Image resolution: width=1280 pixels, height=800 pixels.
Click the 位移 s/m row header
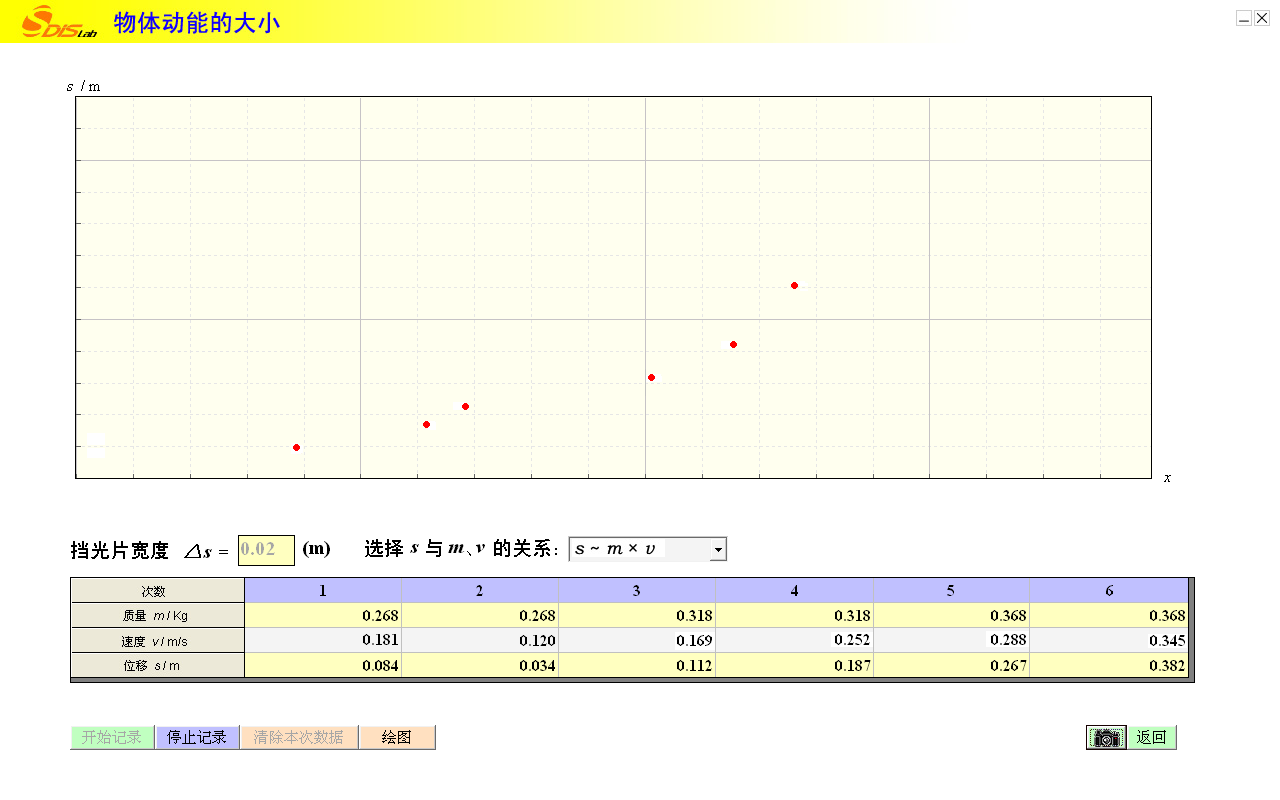[157, 666]
